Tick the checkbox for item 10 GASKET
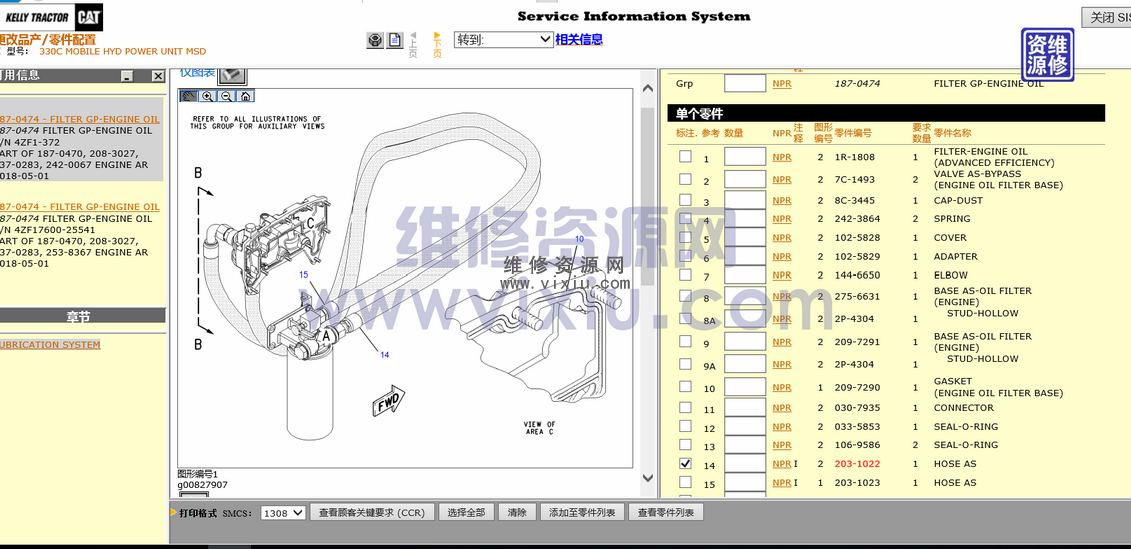The image size is (1131, 549). [x=685, y=387]
